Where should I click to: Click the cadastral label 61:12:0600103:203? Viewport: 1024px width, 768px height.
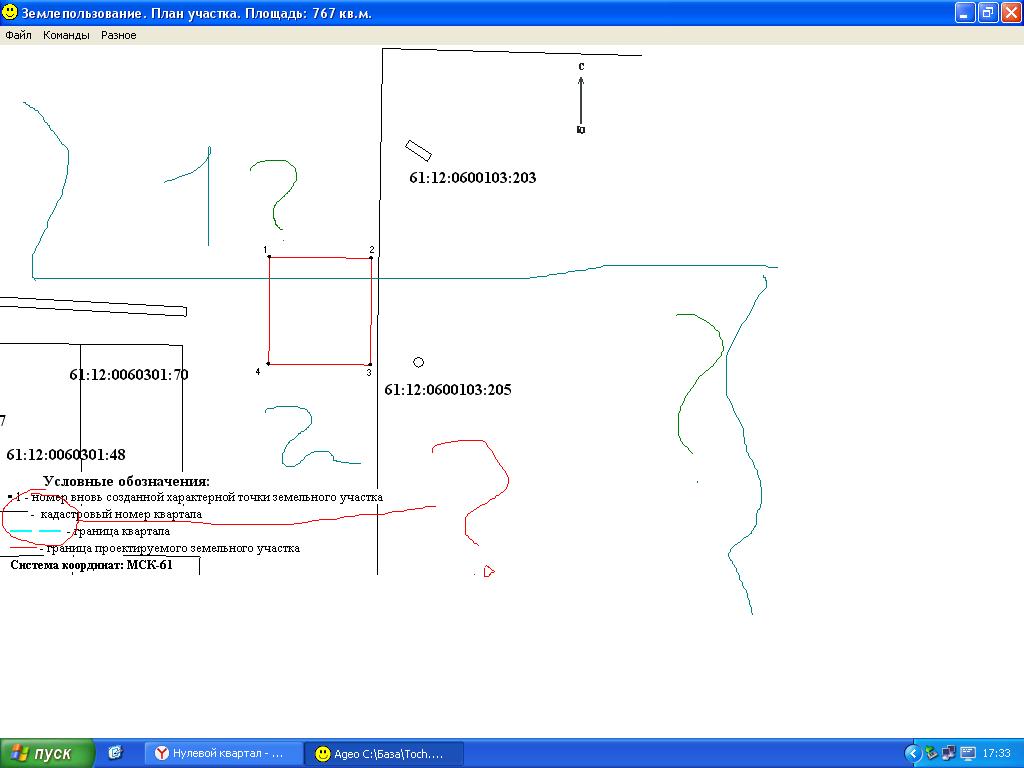click(473, 178)
